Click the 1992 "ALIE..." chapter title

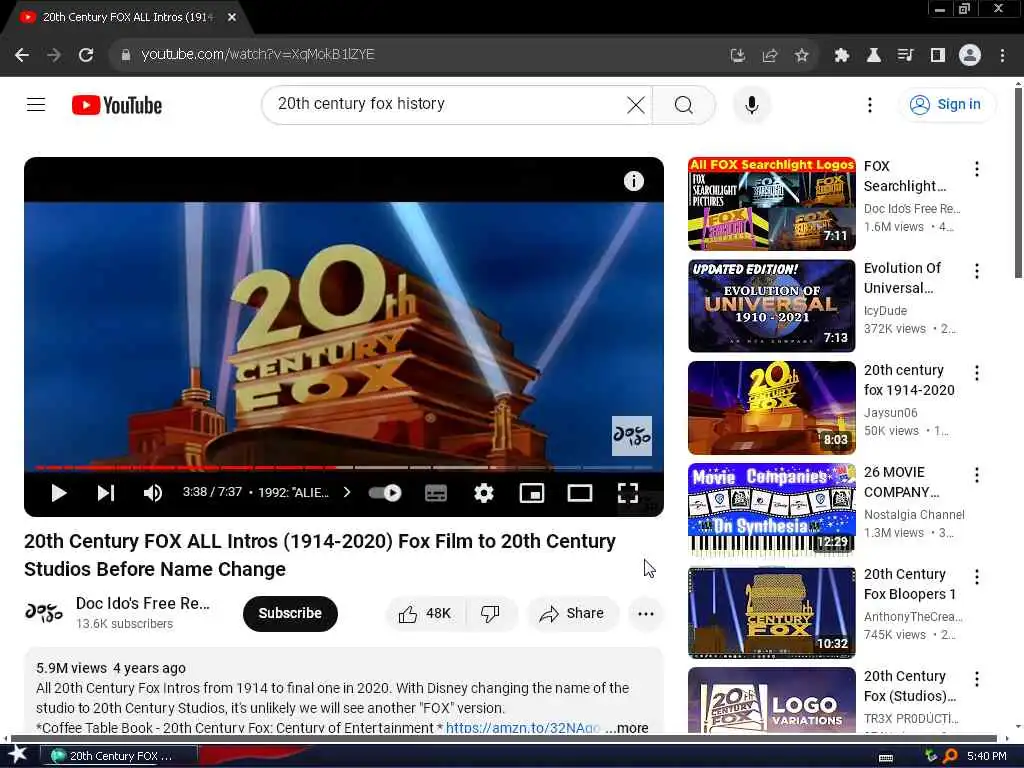point(293,492)
